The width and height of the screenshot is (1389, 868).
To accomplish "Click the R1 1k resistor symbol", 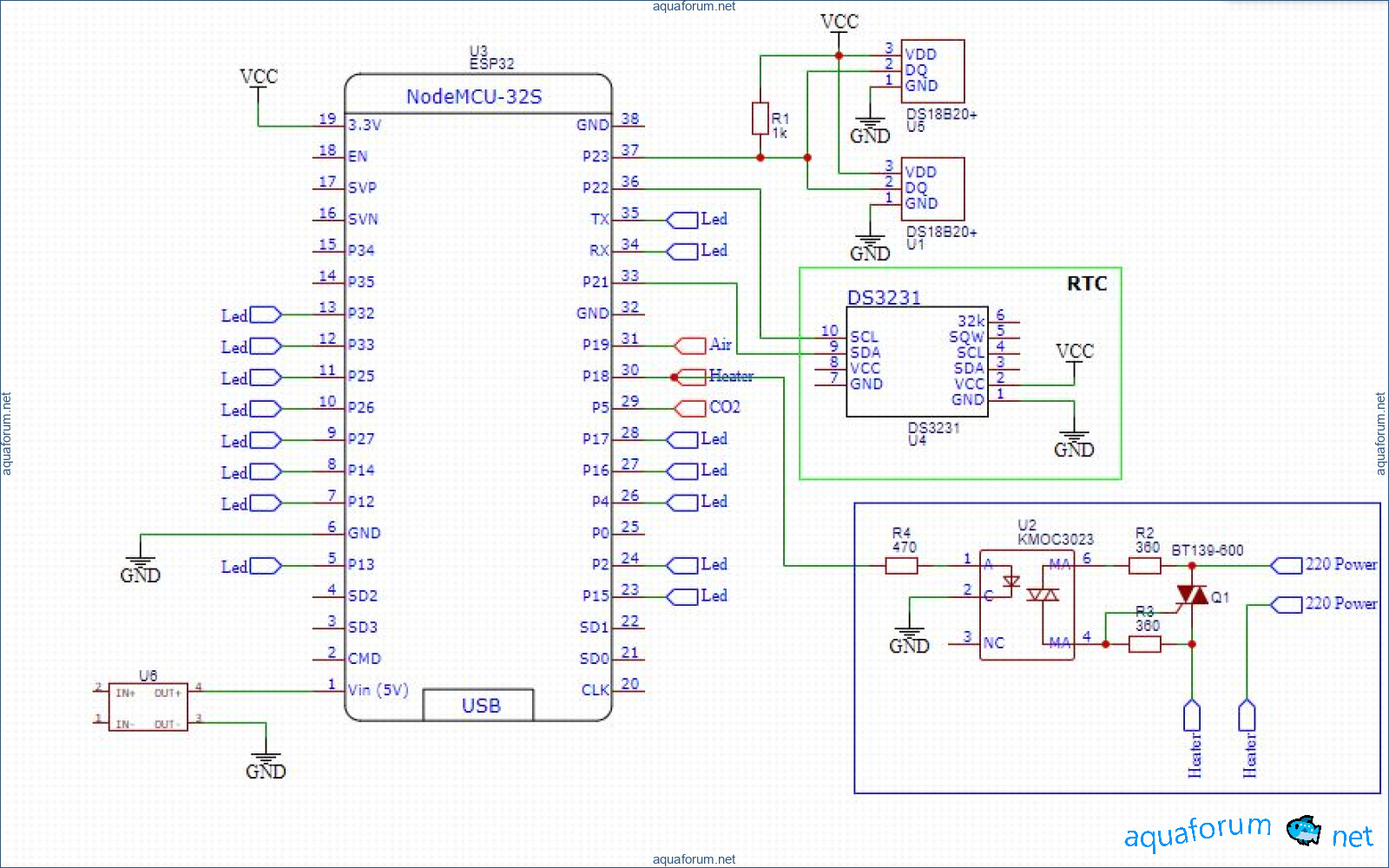I will 760,119.
